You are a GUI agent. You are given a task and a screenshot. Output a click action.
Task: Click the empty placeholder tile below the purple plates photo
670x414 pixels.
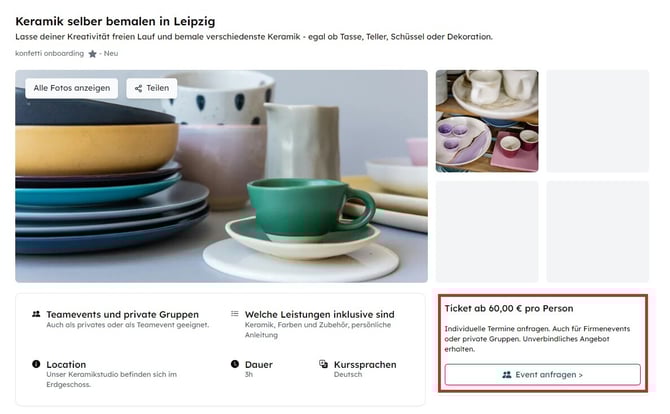(x=487, y=231)
